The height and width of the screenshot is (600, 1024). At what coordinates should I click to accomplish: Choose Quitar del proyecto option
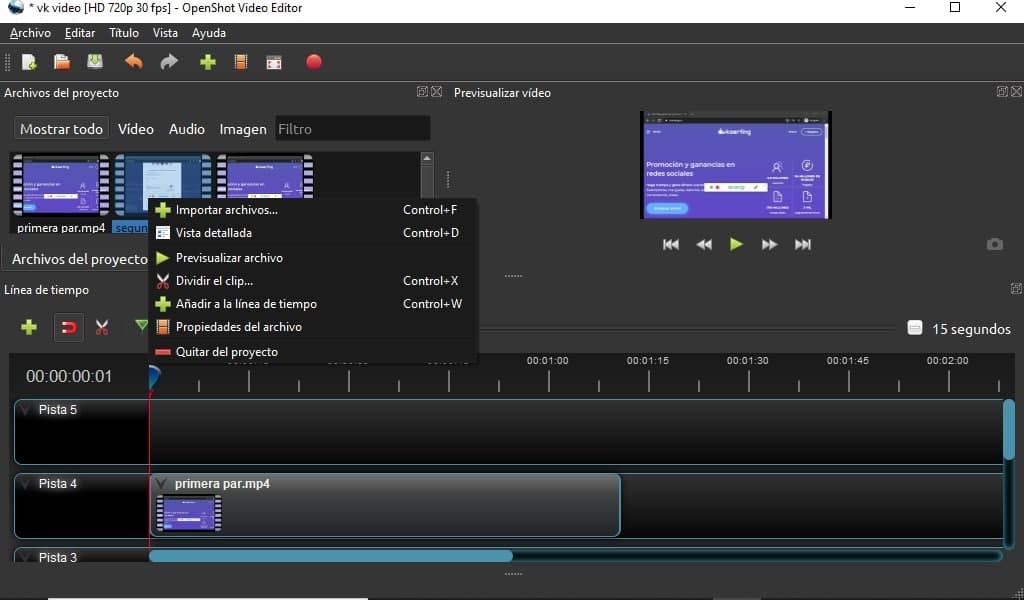(313, 351)
